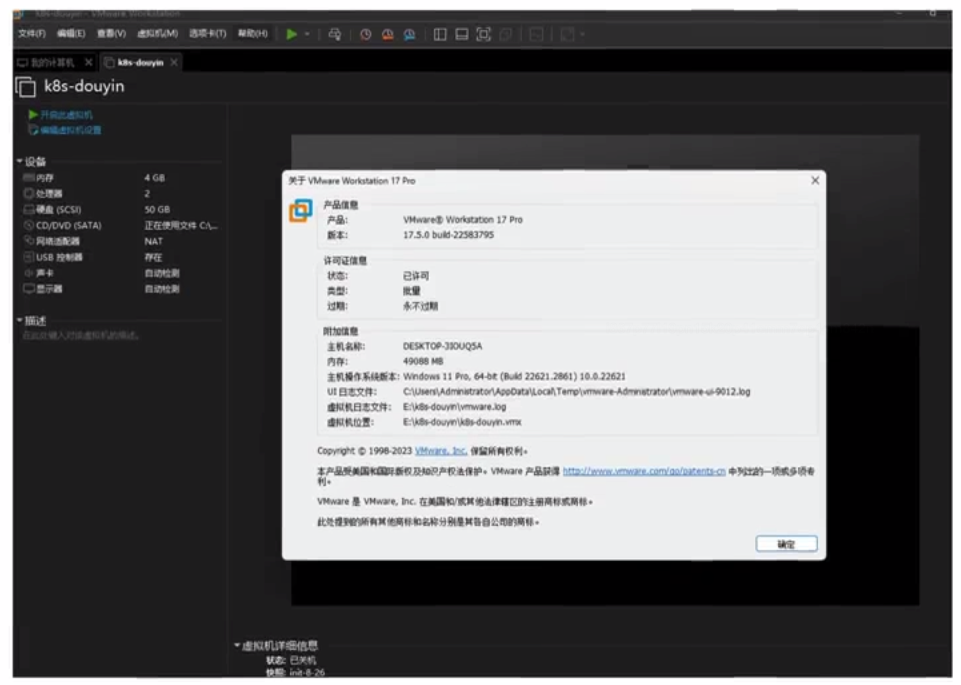Click the green power-on play toolbar icon
Image resolution: width=961 pixels, height=685 pixels.
tap(291, 34)
